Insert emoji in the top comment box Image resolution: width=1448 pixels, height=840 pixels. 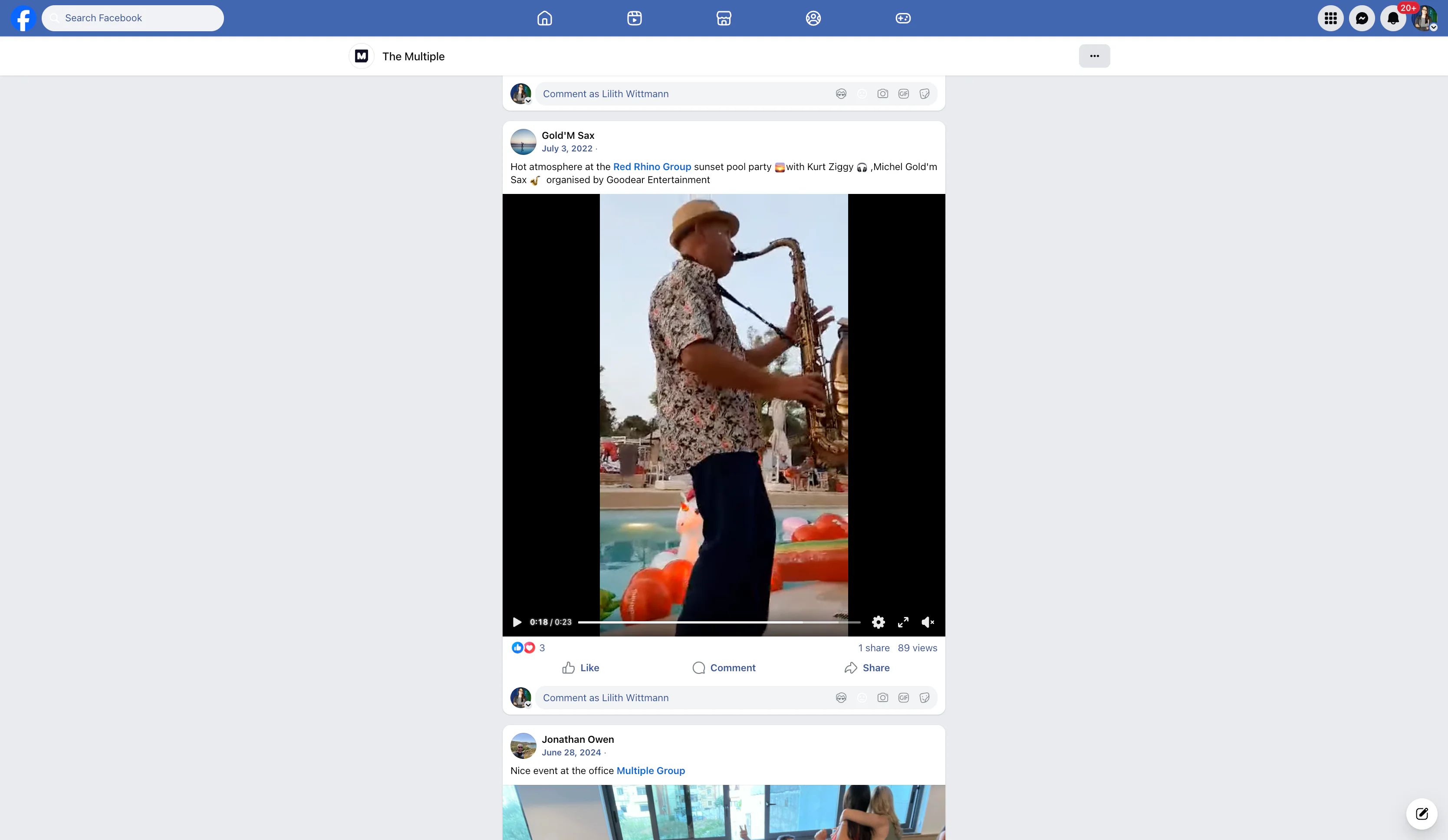(x=861, y=94)
